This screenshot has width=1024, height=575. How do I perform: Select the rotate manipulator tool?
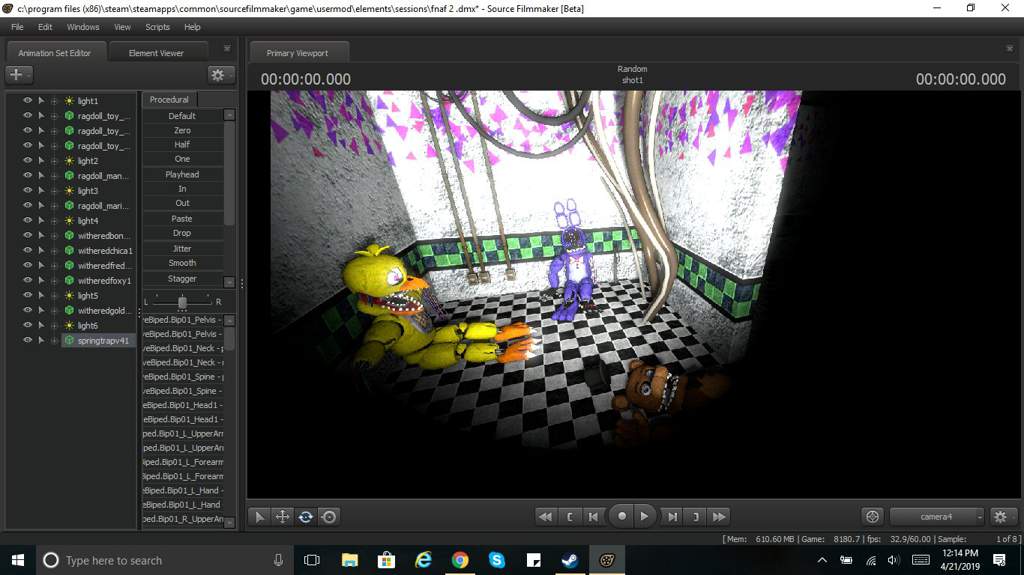point(306,517)
